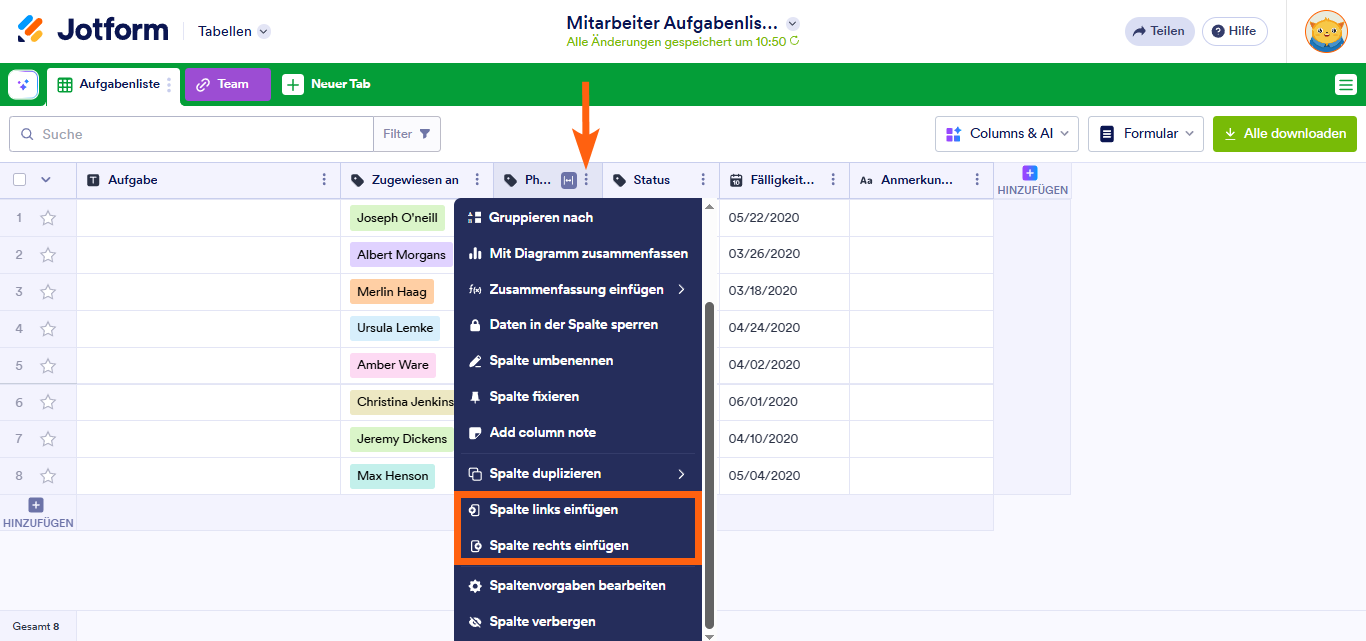Click the column width icon in Ph... header
The height and width of the screenshot is (641, 1366).
pyautogui.click(x=569, y=180)
